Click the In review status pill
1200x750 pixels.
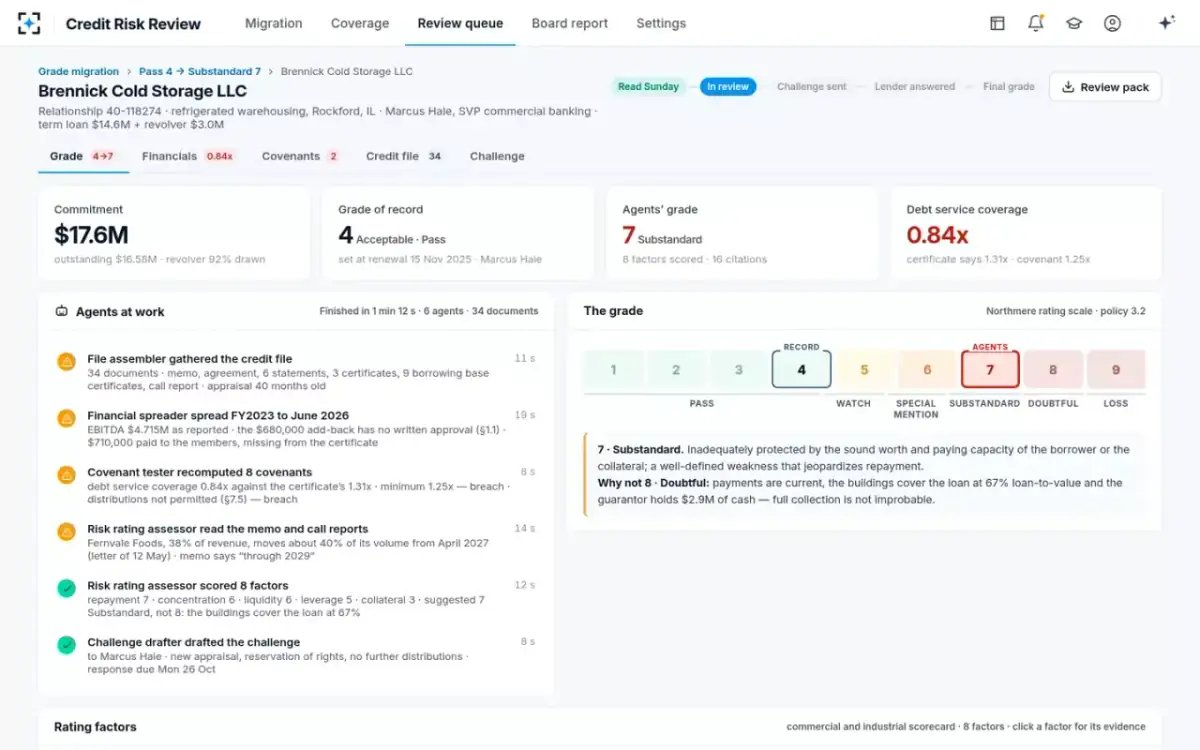(728, 87)
